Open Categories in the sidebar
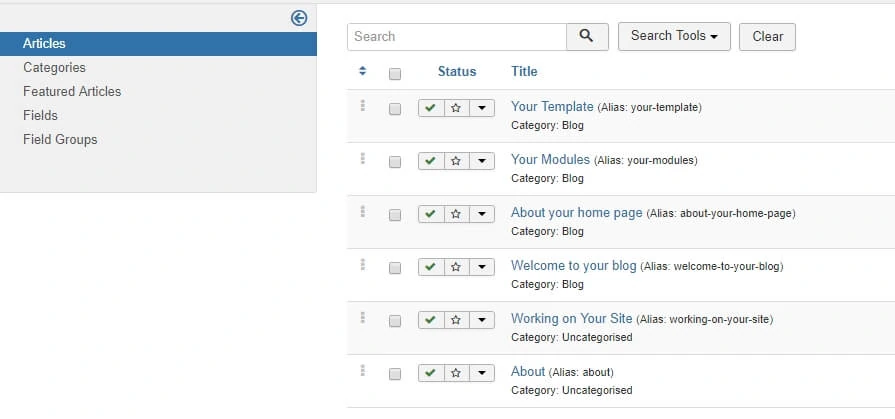 pos(54,67)
